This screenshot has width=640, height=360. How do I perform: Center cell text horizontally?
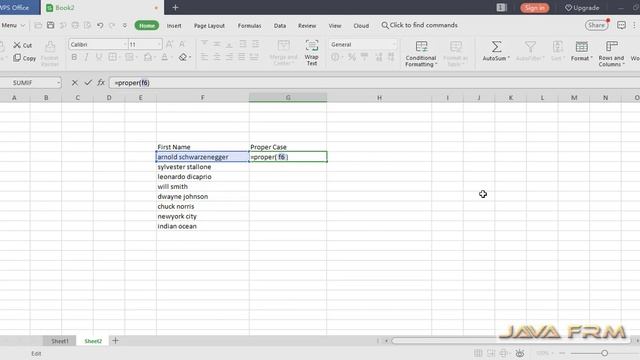pos(217,58)
